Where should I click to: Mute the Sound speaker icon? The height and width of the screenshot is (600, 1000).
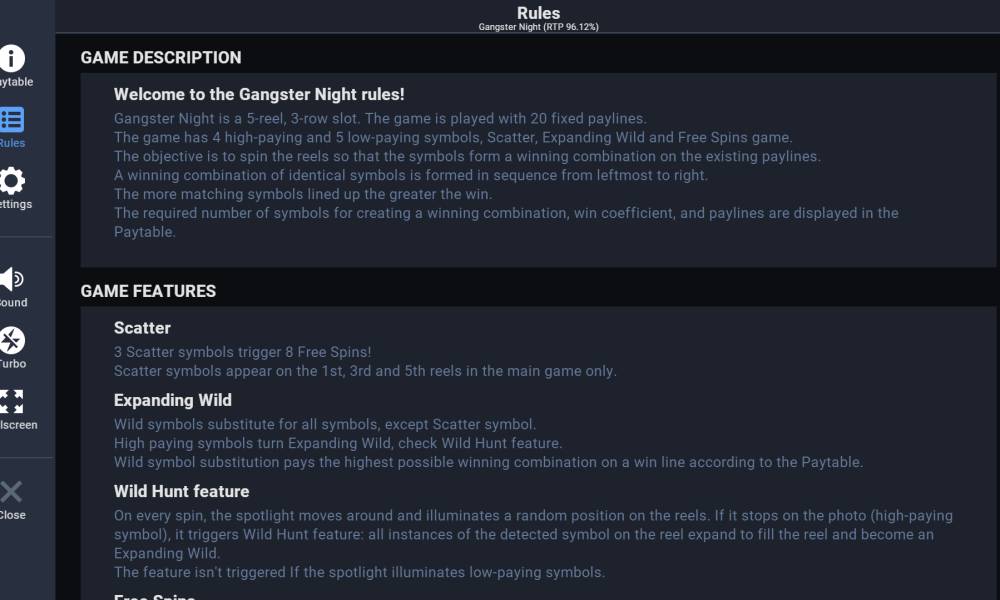pos(11,279)
